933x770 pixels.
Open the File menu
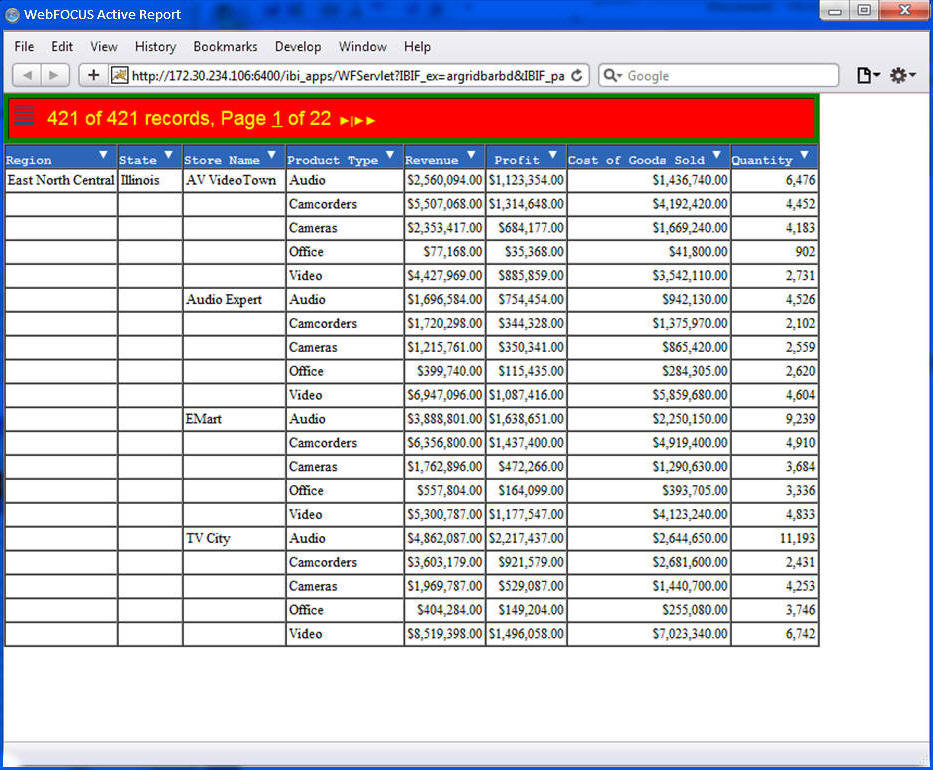coord(24,46)
